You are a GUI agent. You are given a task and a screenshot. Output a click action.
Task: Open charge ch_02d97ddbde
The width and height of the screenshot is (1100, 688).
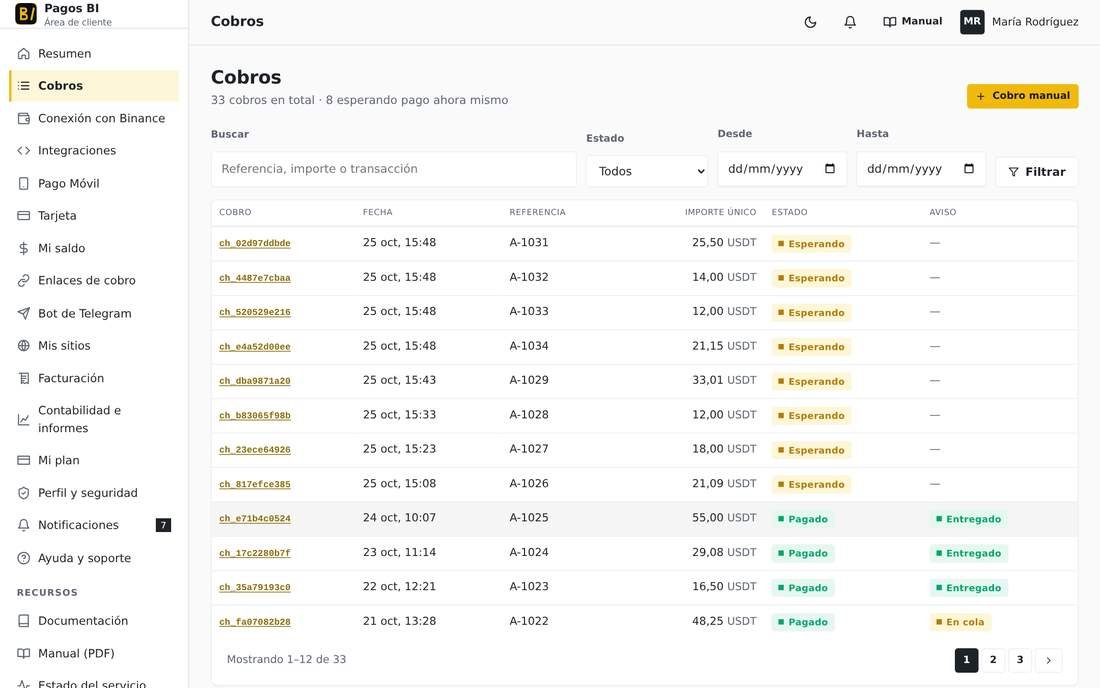255,243
